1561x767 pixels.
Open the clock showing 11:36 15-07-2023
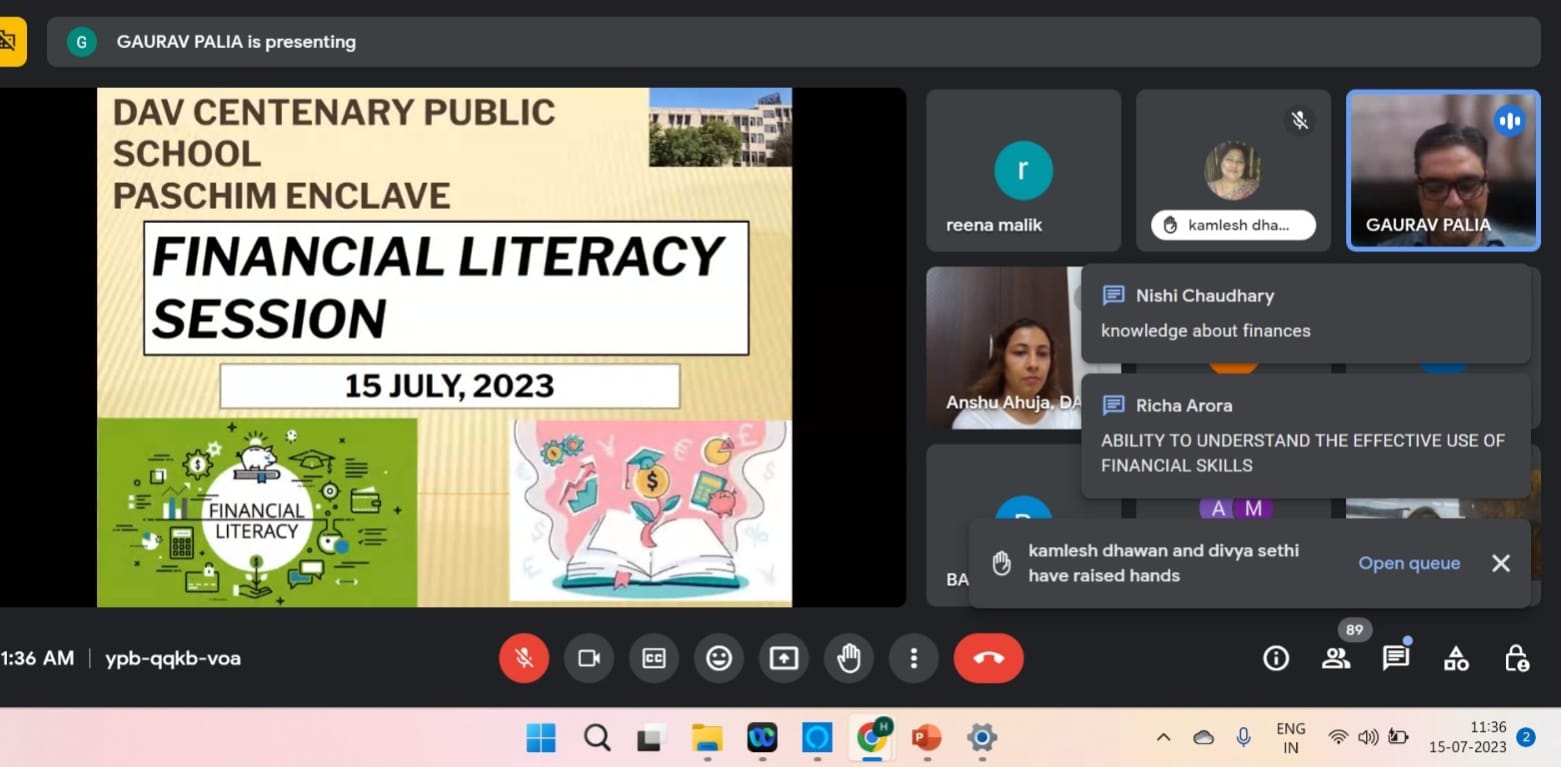click(x=1468, y=738)
